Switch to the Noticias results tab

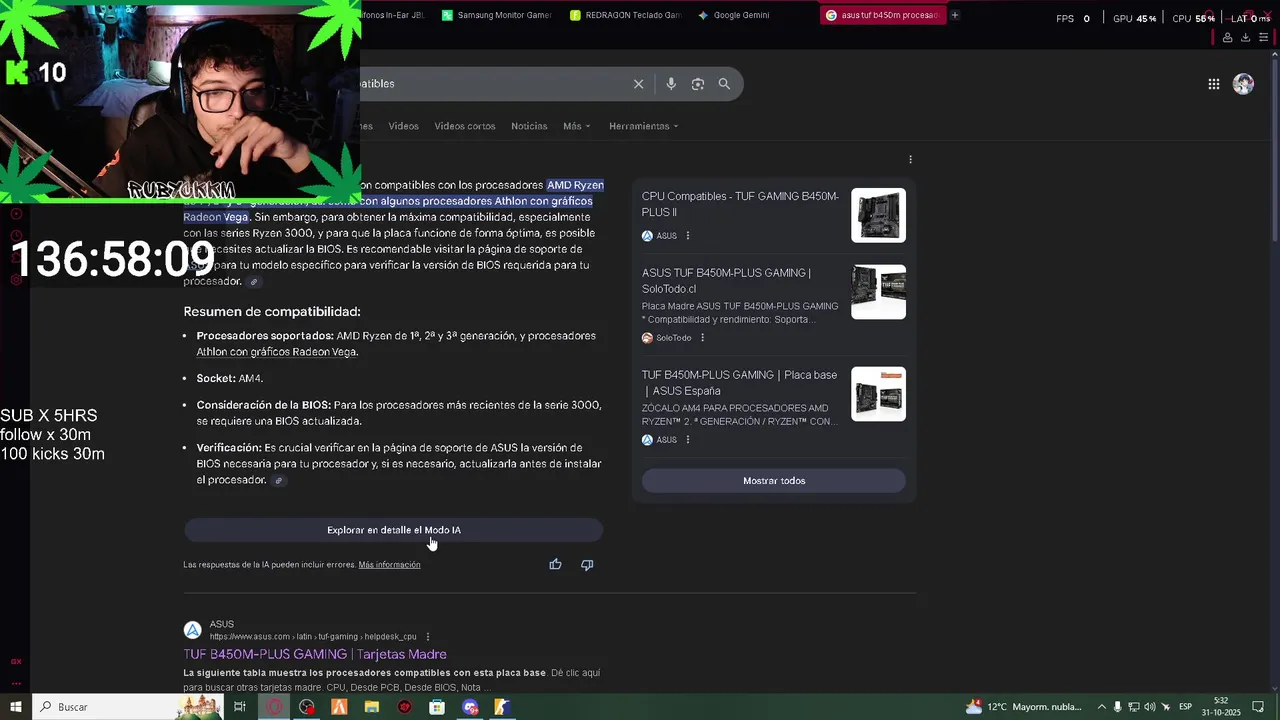coord(529,126)
